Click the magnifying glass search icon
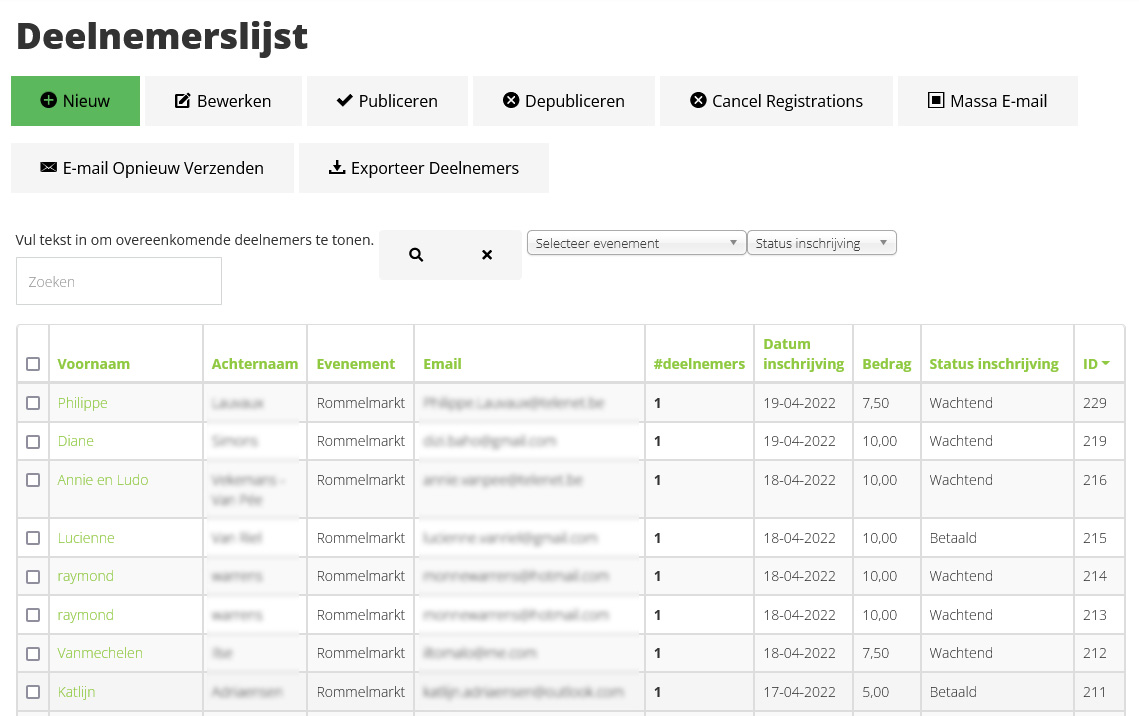Screen dimensions: 1139x716 416,255
